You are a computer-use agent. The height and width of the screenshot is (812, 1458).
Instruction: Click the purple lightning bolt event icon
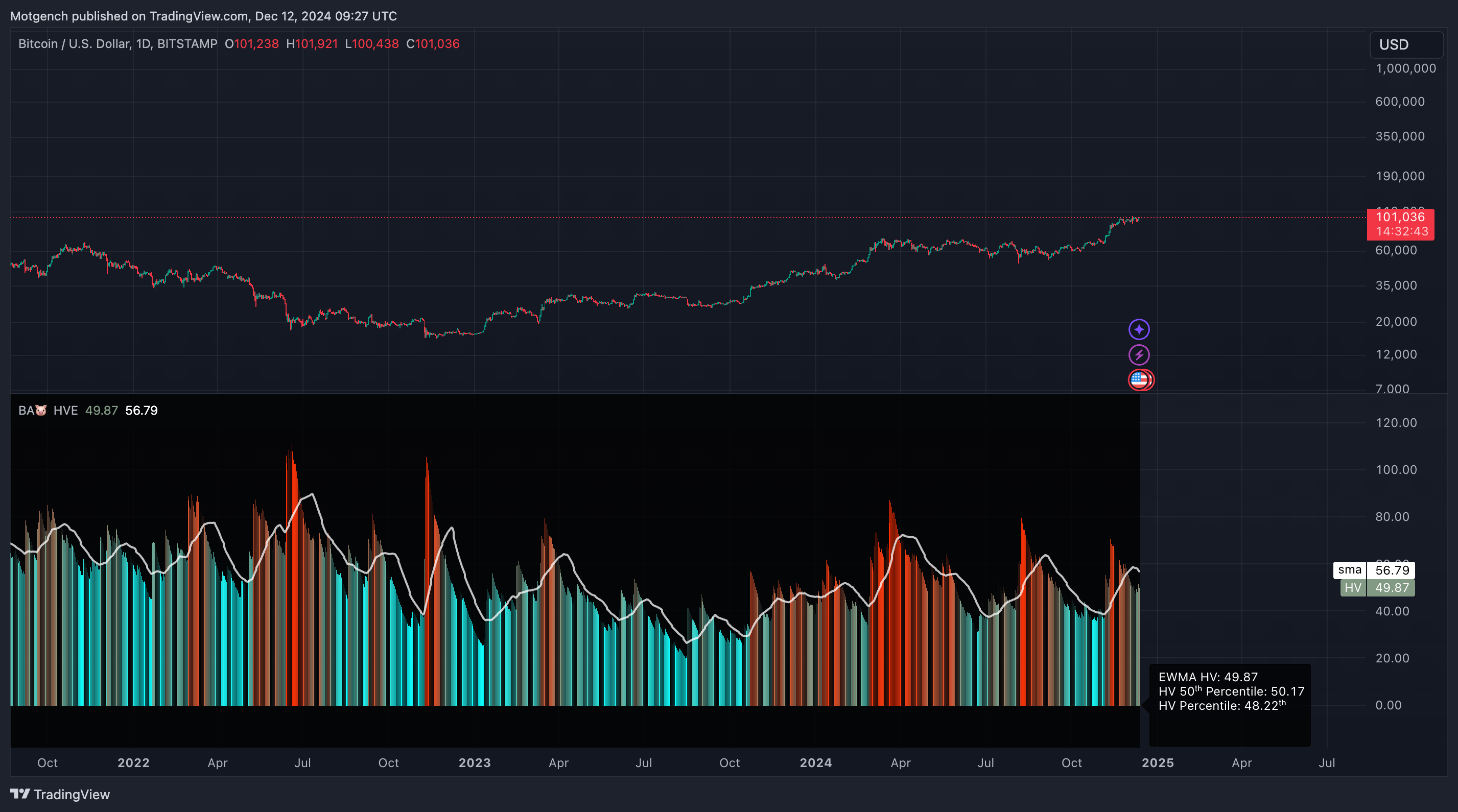[x=1139, y=355]
